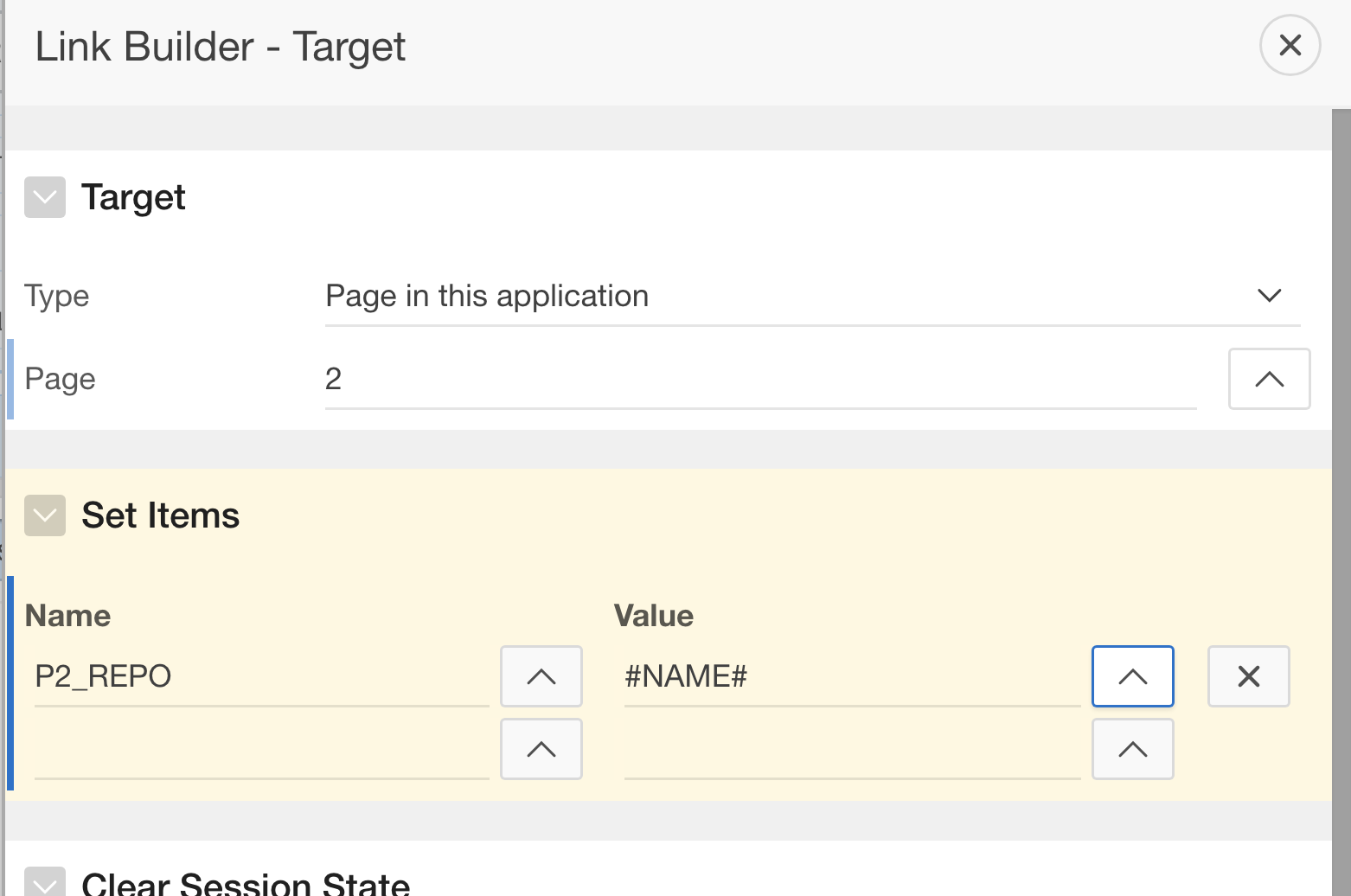Collapse the Target section

[45, 197]
